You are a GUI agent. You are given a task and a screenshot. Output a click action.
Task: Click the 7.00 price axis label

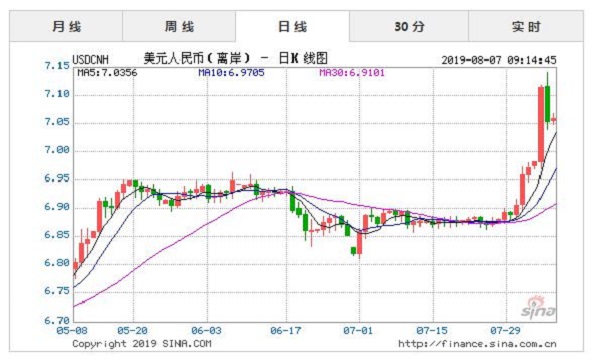[57, 150]
